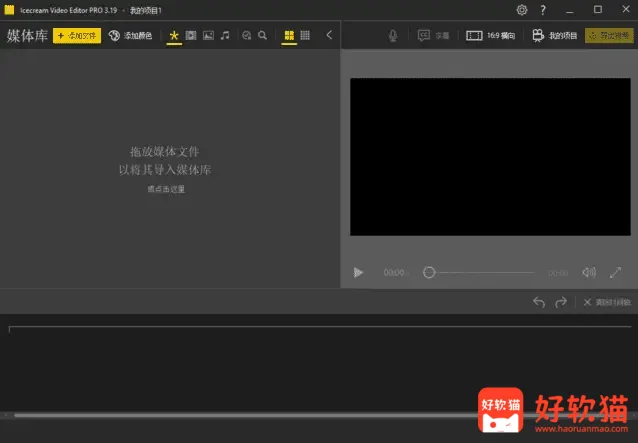Redo the last timeline action
The height and width of the screenshot is (443, 638).
pos(561,302)
